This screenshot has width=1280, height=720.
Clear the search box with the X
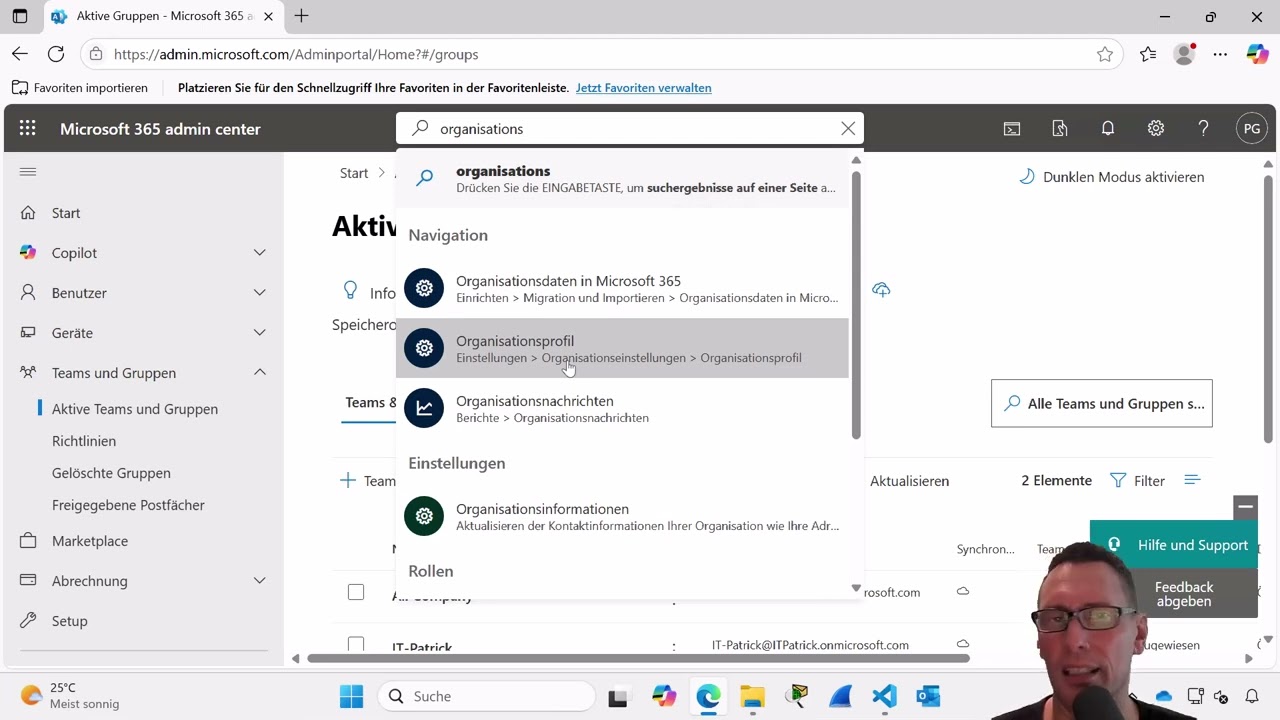pyautogui.click(x=848, y=128)
